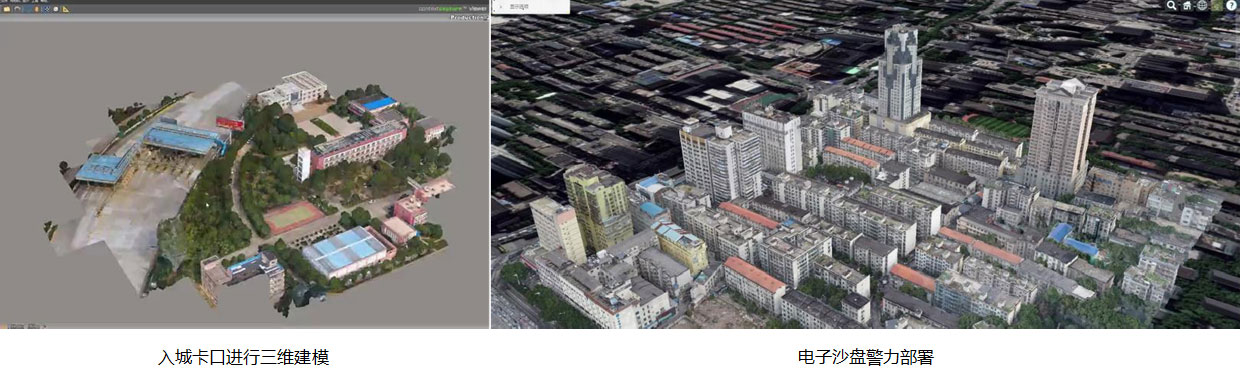Click the white circle toolbar icon
The width and height of the screenshot is (1240, 377).
pos(56,9)
